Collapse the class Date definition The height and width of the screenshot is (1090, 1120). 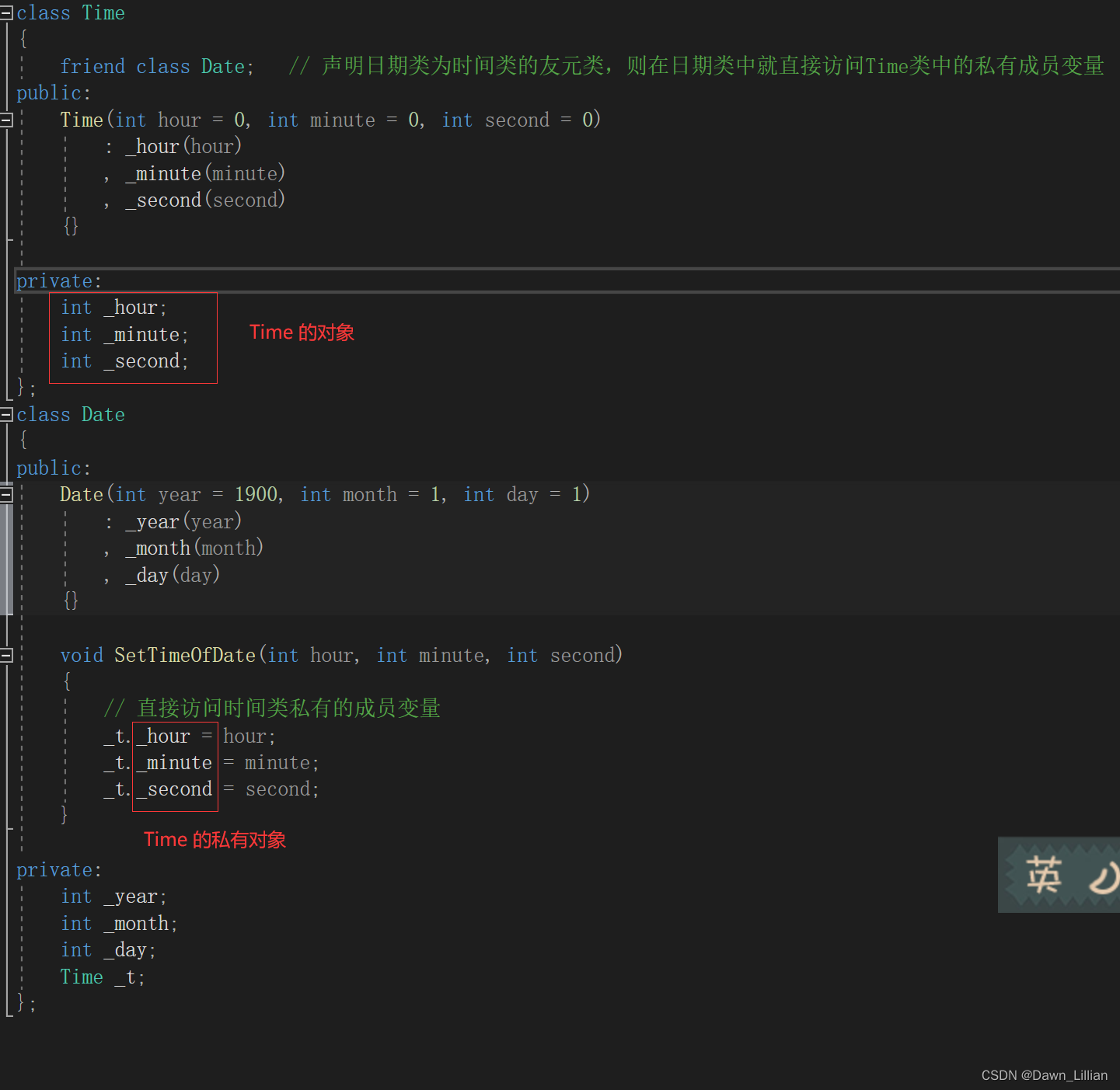[x=6, y=414]
